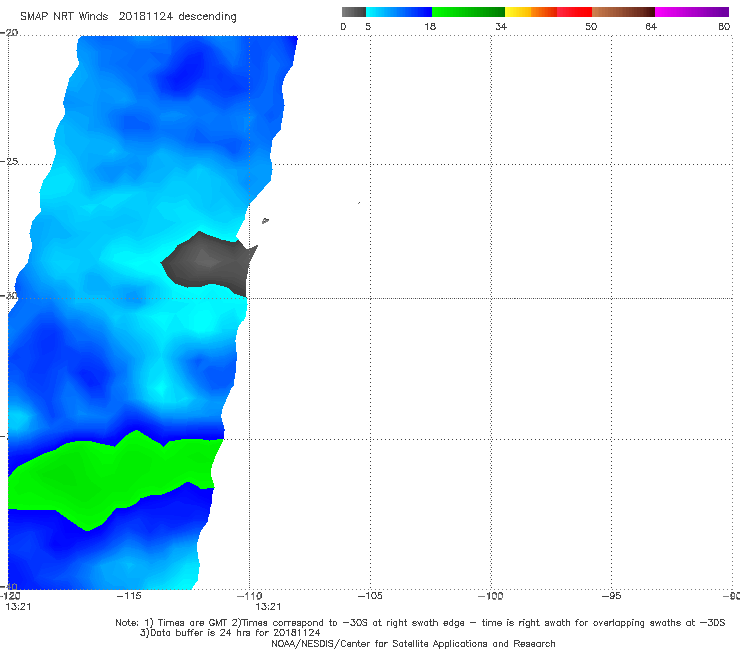The width and height of the screenshot is (740, 650).
Task: Click the color bar label "18"
Action: pyautogui.click(x=430, y=26)
